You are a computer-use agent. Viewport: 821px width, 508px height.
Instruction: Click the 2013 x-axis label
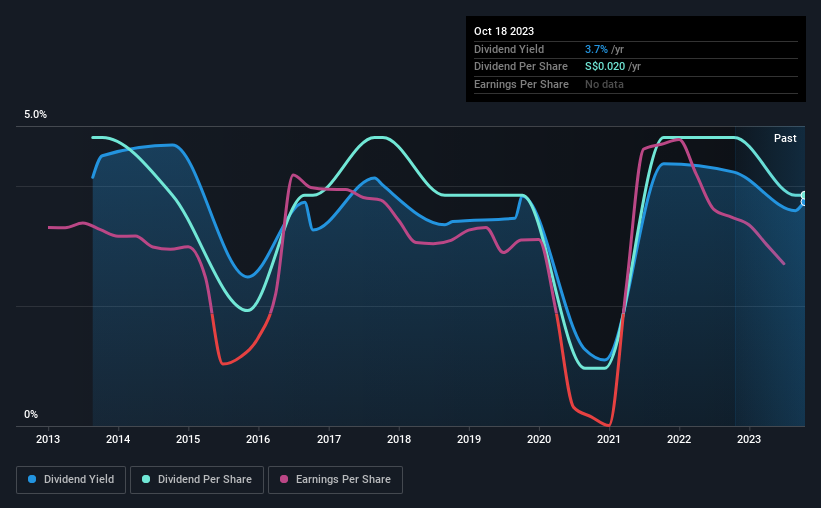tap(48, 439)
